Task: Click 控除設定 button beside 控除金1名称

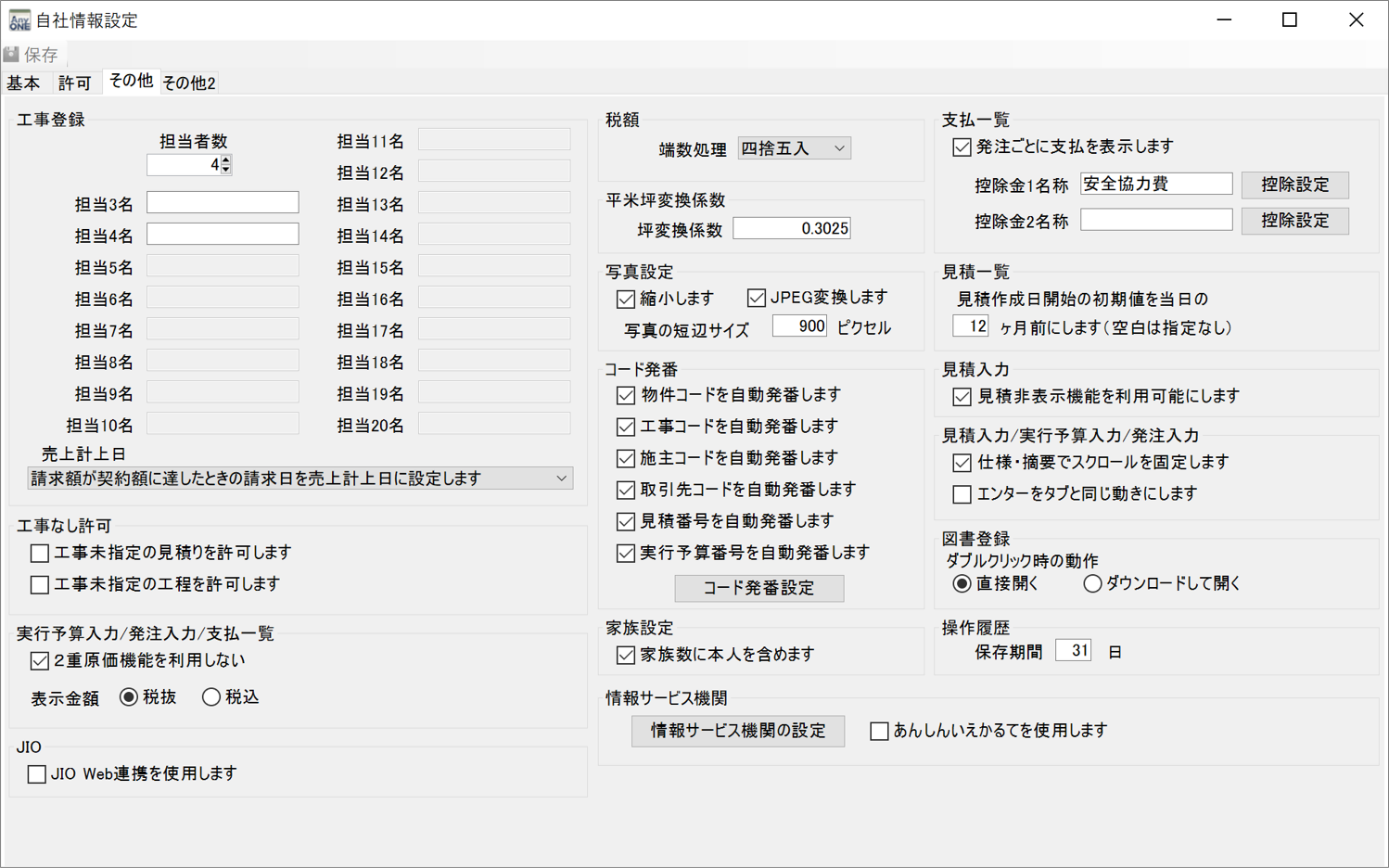Action: pos(1295,185)
